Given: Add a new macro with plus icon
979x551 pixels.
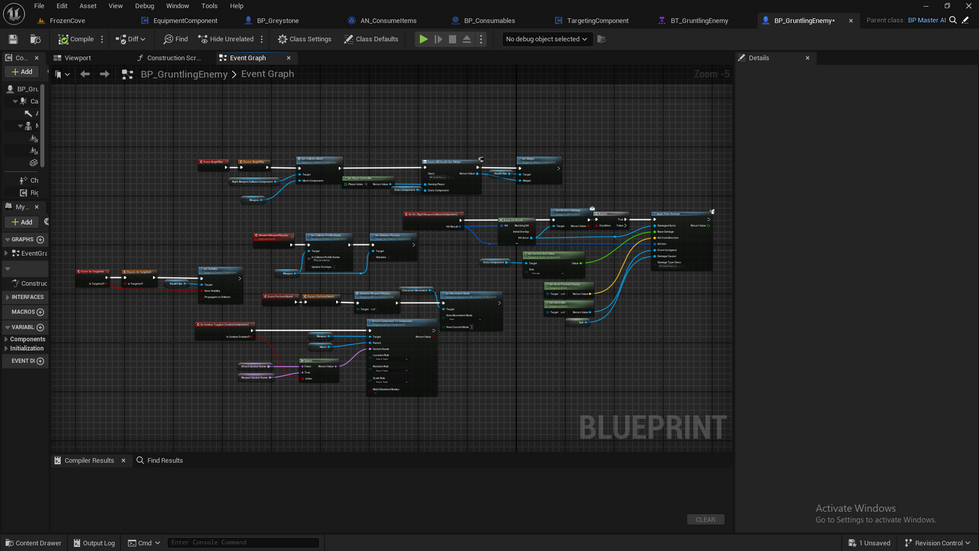Looking at the screenshot, I should tap(41, 312).
